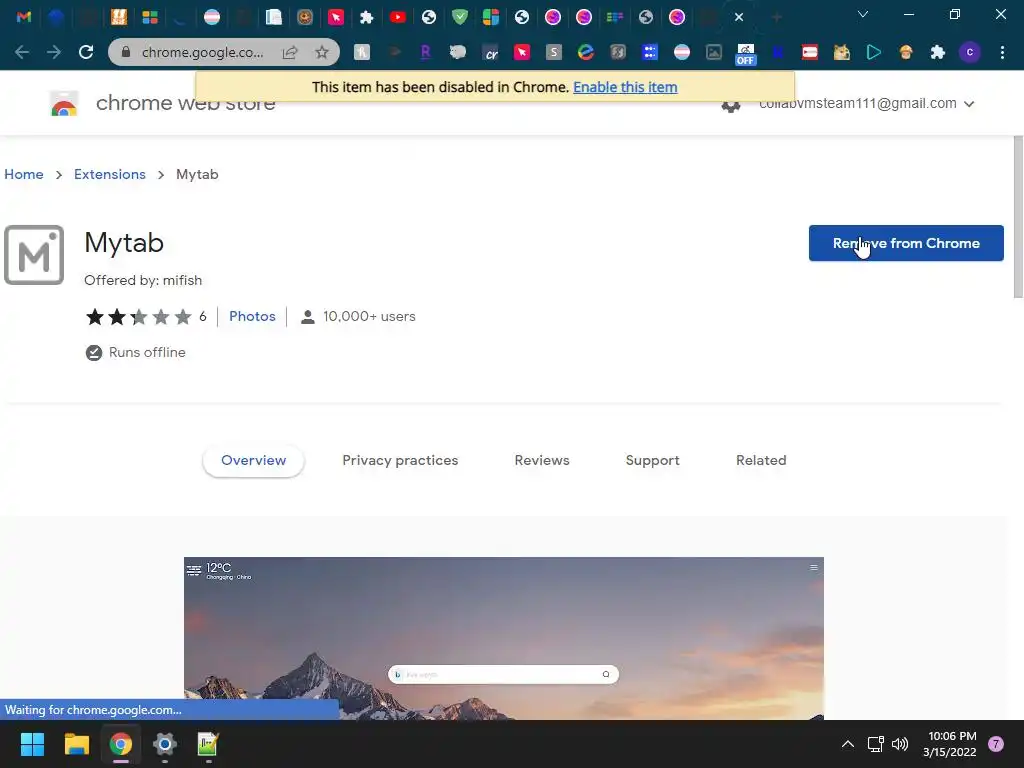The width and height of the screenshot is (1024, 768).
Task: Open the purple C profile avatar
Action: click(970, 52)
